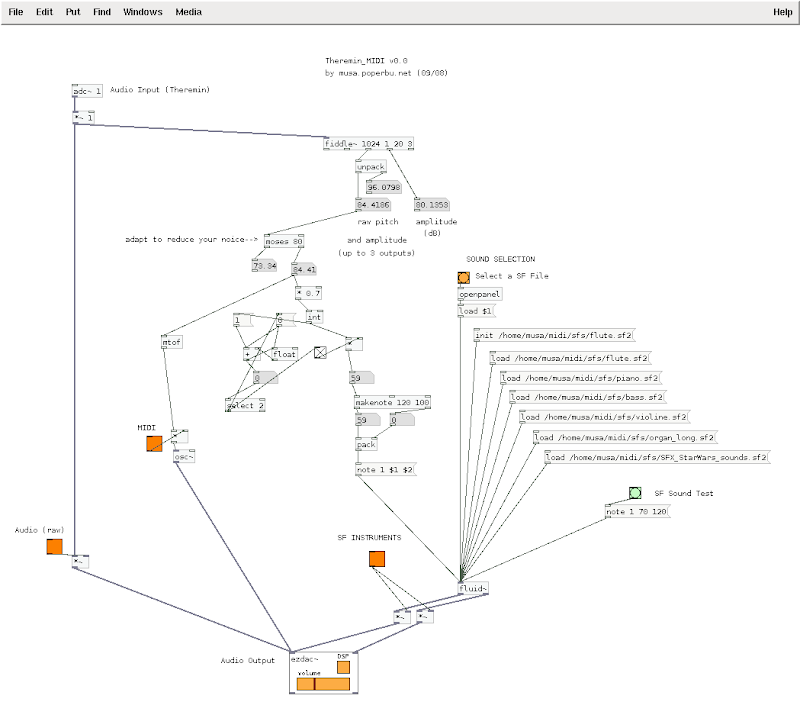Click the orange Select a SF File bang
This screenshot has width=800, height=702.
(x=463, y=278)
